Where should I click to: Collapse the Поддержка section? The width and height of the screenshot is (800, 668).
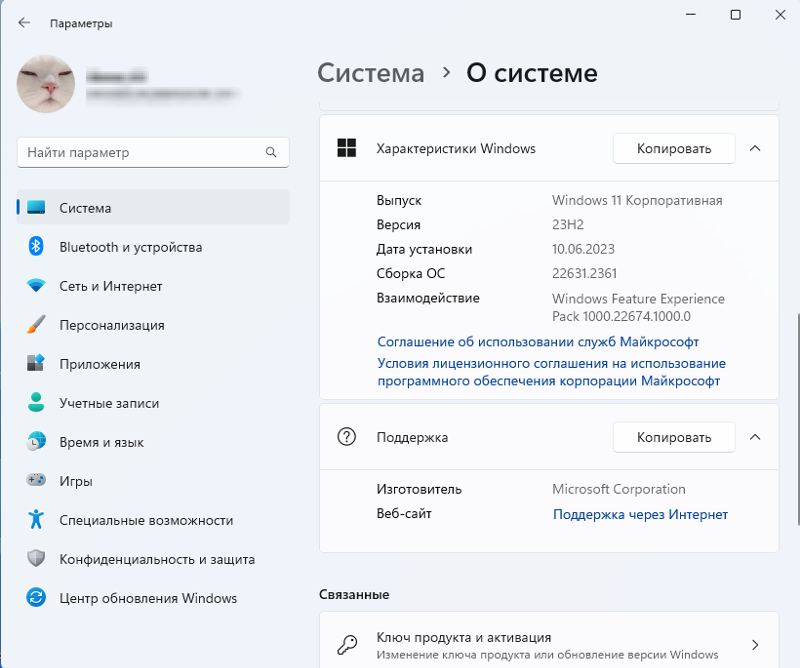click(755, 437)
